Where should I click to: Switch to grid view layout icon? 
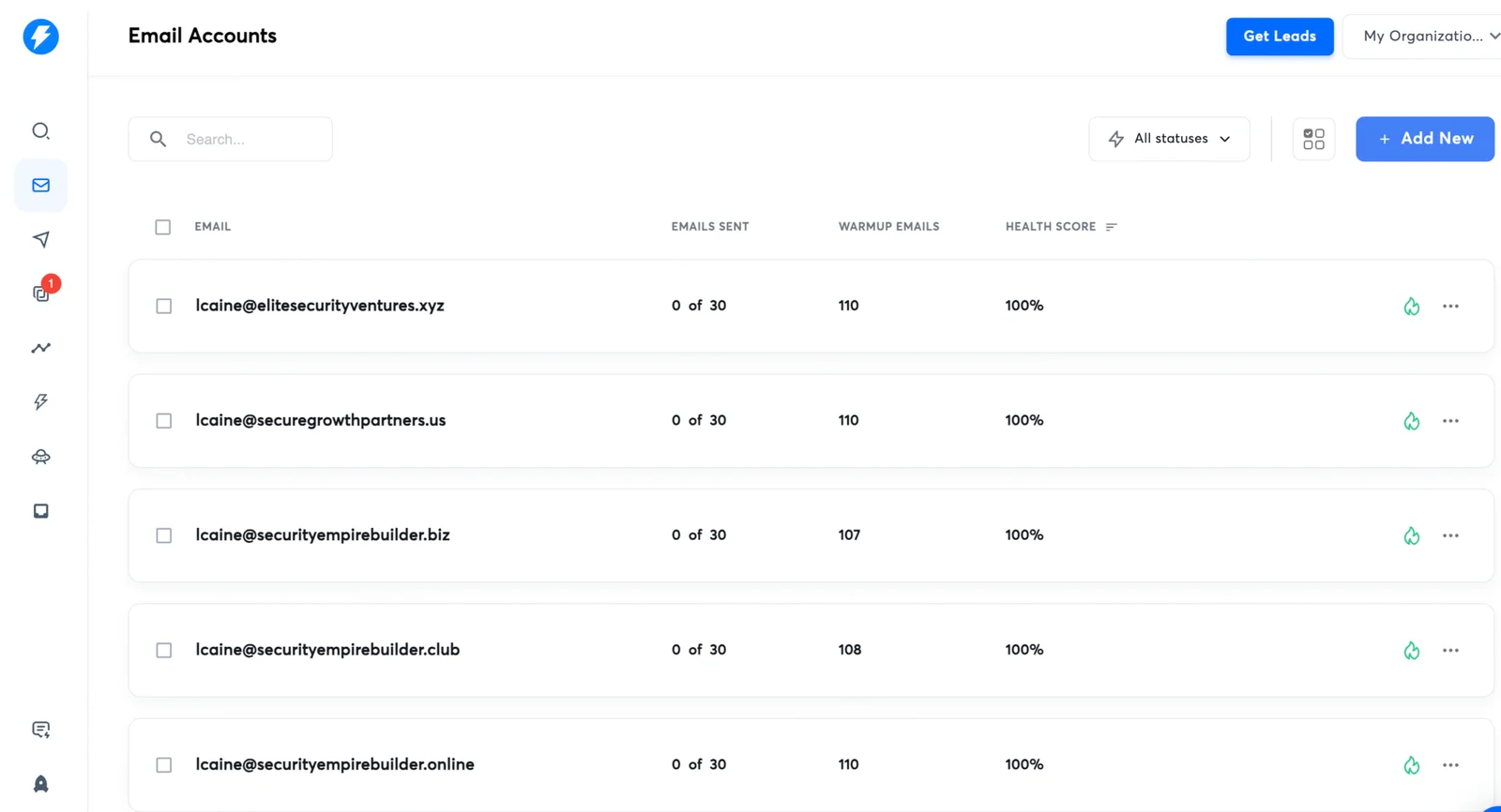(1313, 139)
